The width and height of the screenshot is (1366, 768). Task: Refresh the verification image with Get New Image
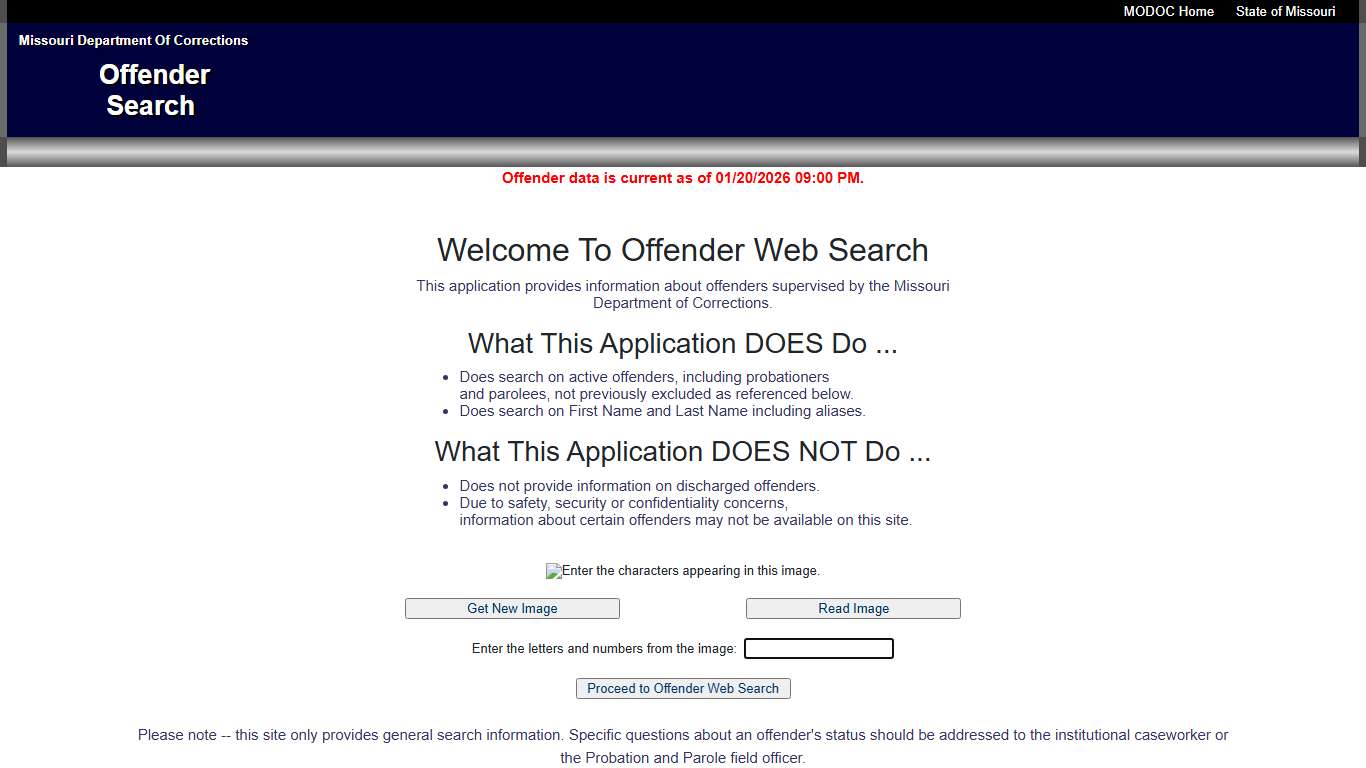click(512, 608)
